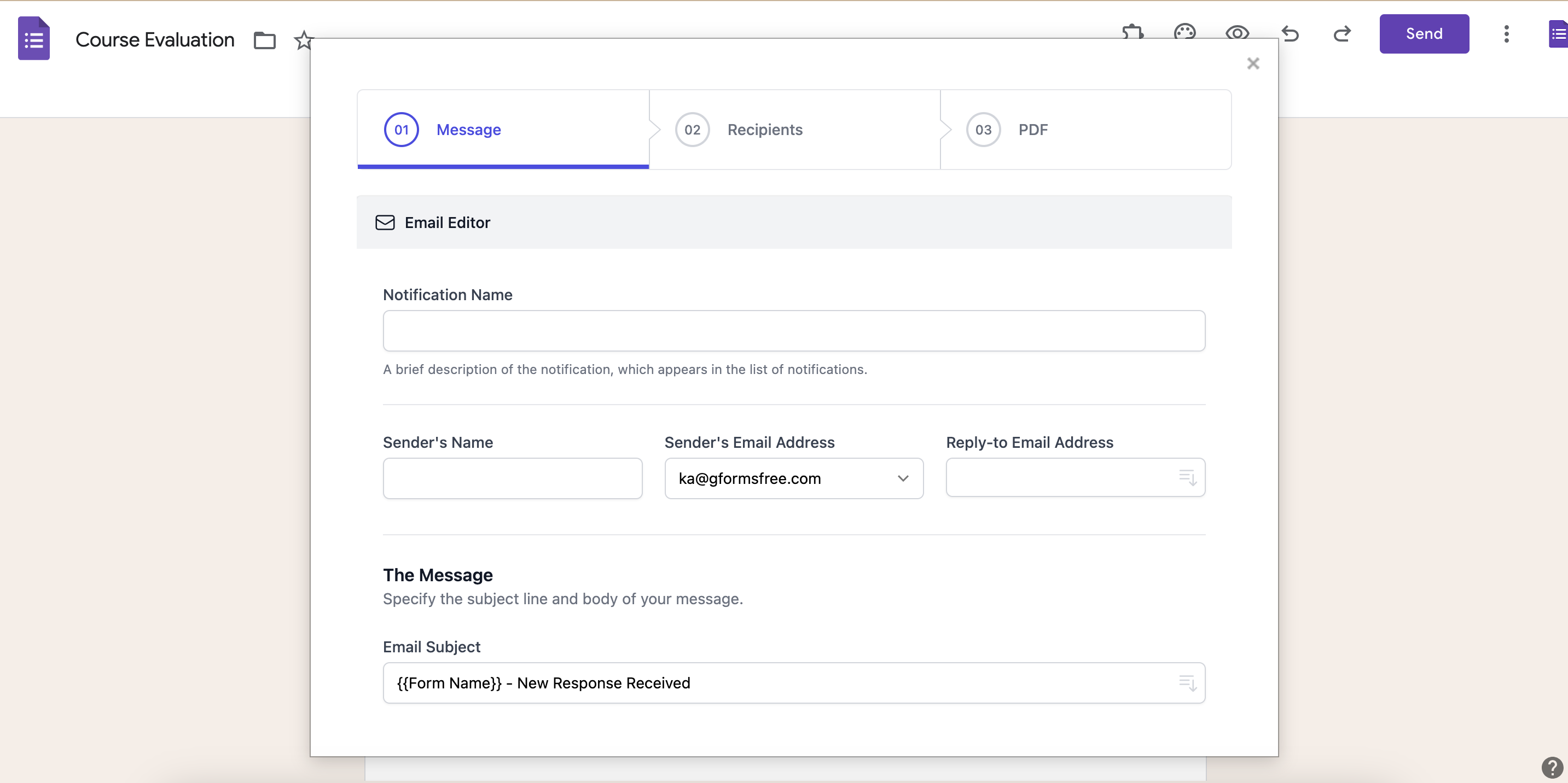
Task: Click the Google Forms icon at top right
Action: pos(1558,33)
